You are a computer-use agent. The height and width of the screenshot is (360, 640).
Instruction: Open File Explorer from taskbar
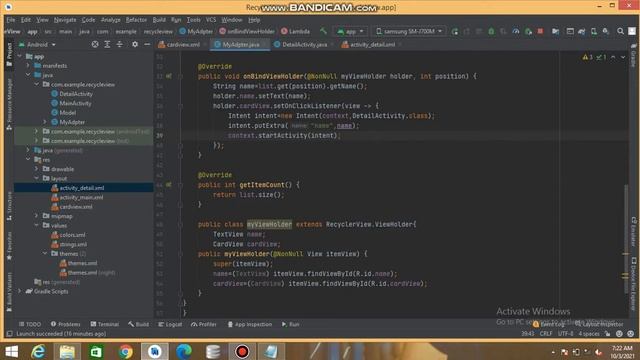(x=67, y=351)
